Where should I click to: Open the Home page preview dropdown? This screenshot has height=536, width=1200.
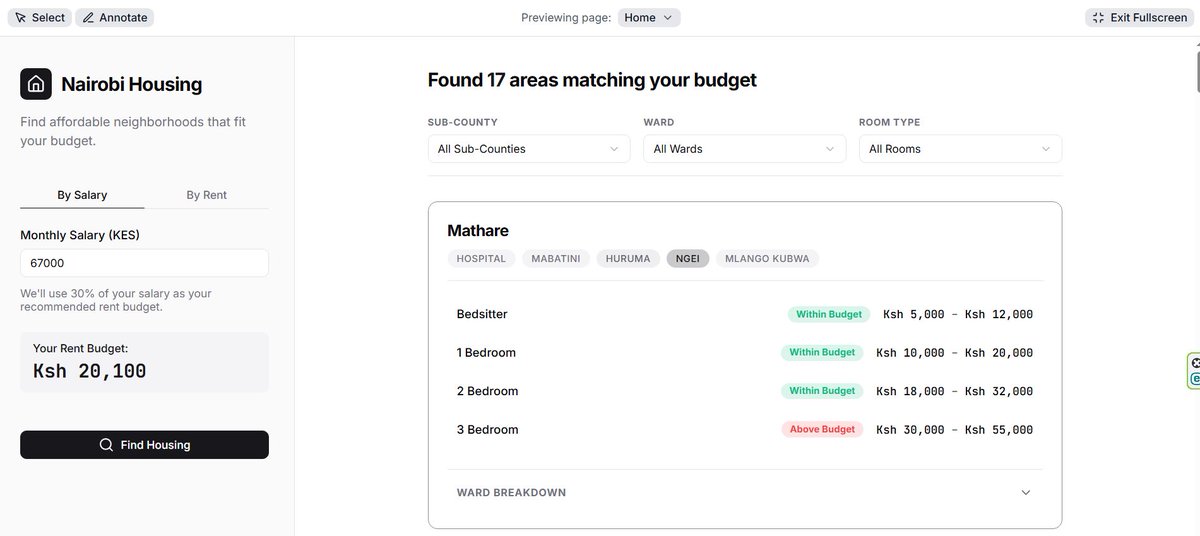point(649,18)
